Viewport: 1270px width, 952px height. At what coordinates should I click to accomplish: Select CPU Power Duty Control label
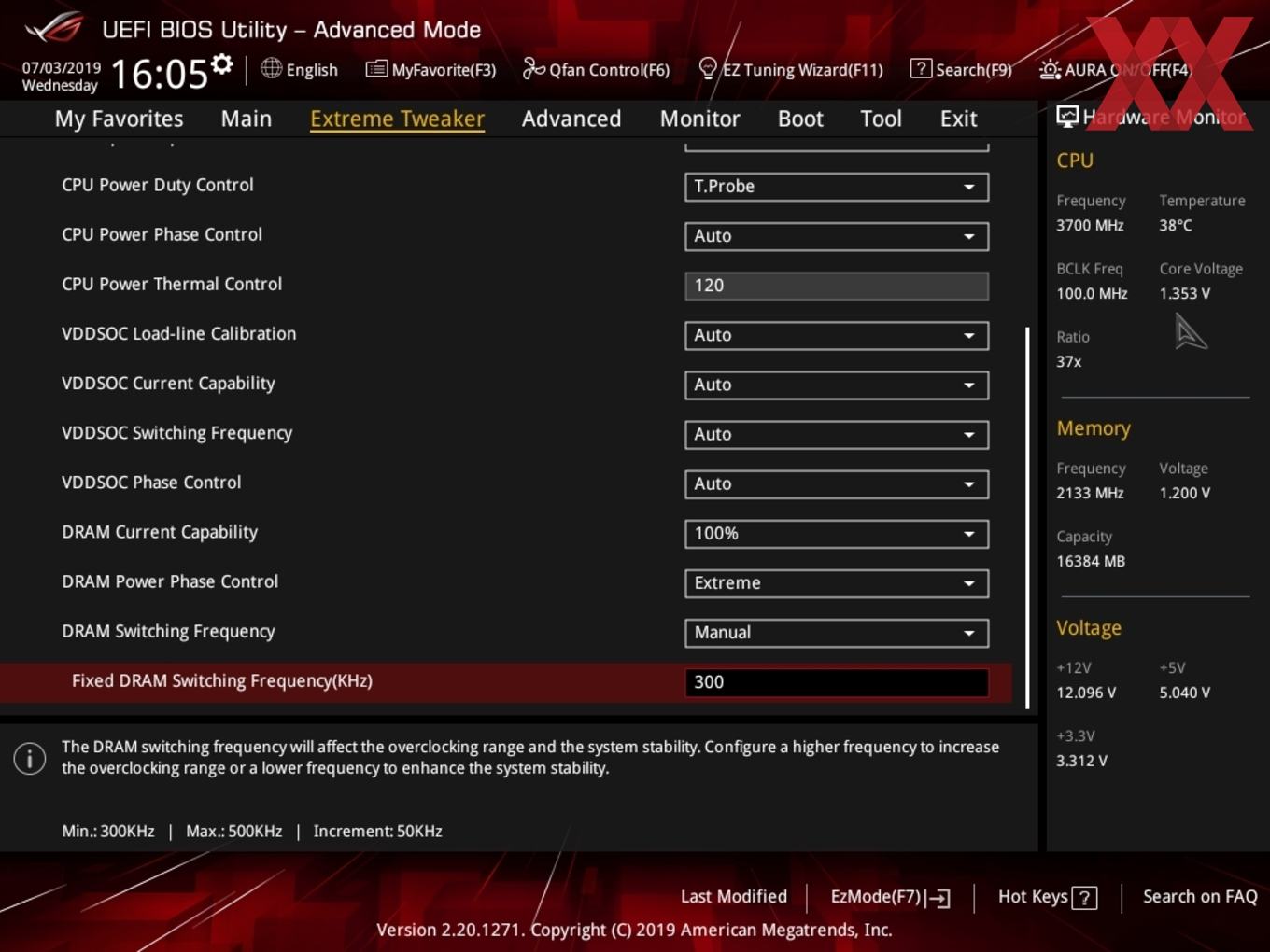pyautogui.click(x=158, y=185)
